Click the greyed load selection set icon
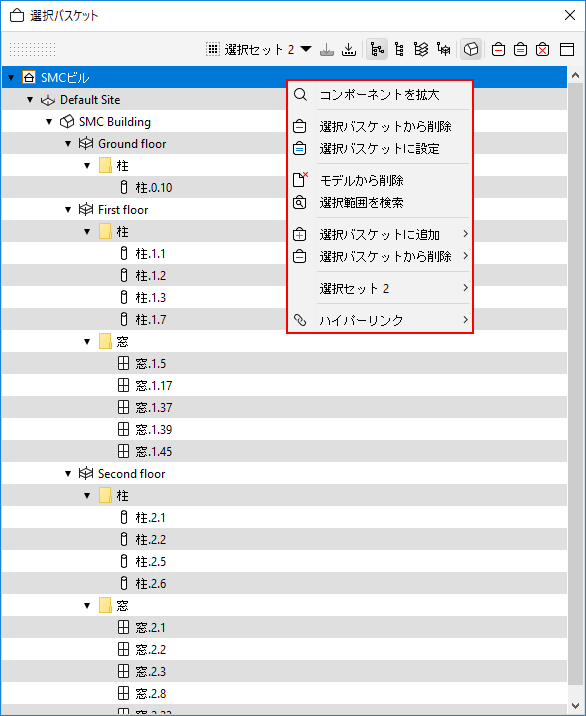586x716 pixels. pos(327,49)
